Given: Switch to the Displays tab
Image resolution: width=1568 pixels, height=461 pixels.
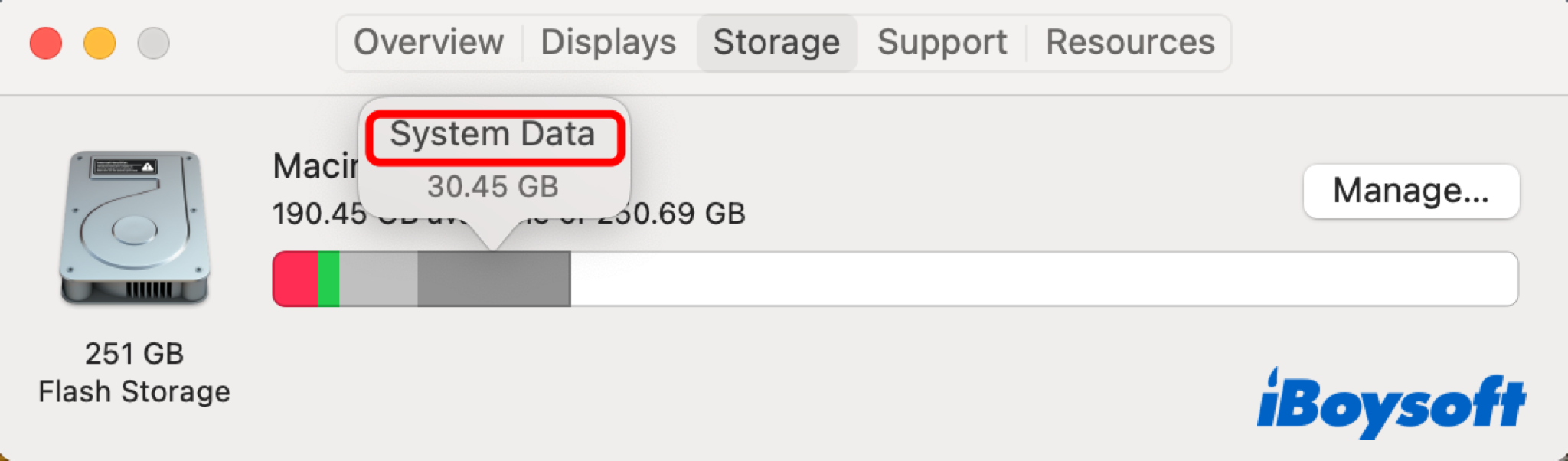Looking at the screenshot, I should (x=608, y=42).
